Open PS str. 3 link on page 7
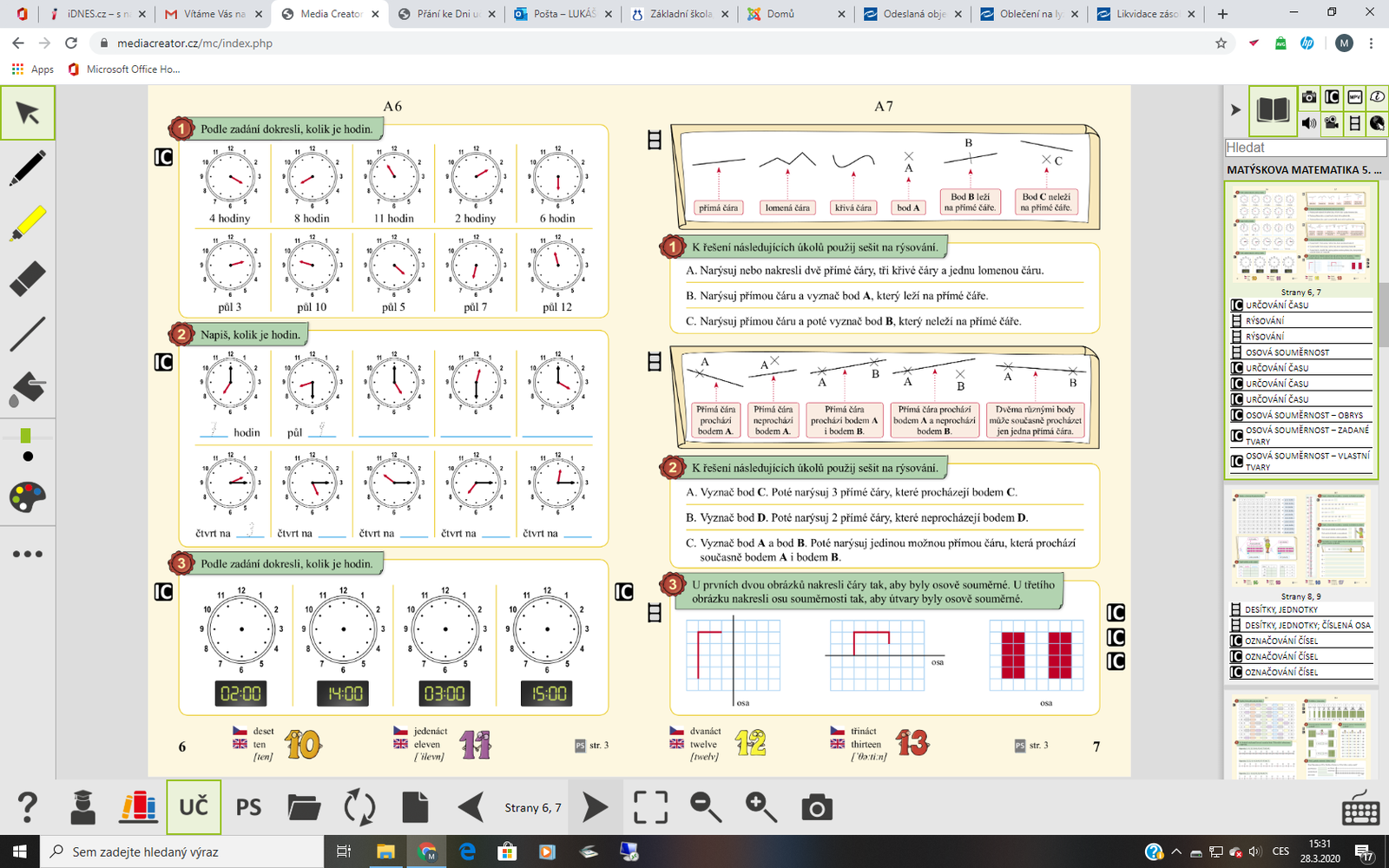The height and width of the screenshot is (868, 1389). pyautogui.click(x=1031, y=745)
